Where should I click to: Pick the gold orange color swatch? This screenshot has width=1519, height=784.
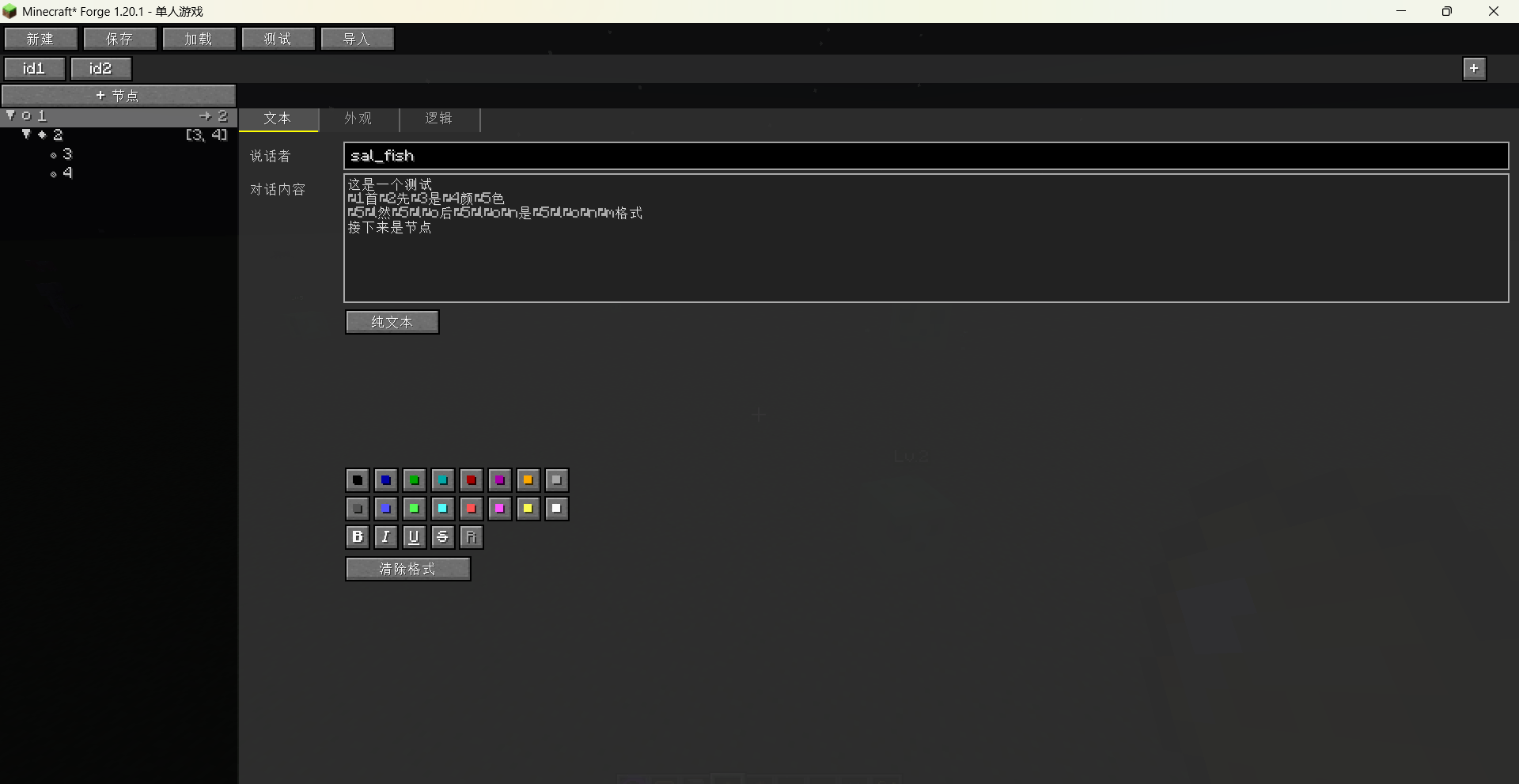point(528,480)
